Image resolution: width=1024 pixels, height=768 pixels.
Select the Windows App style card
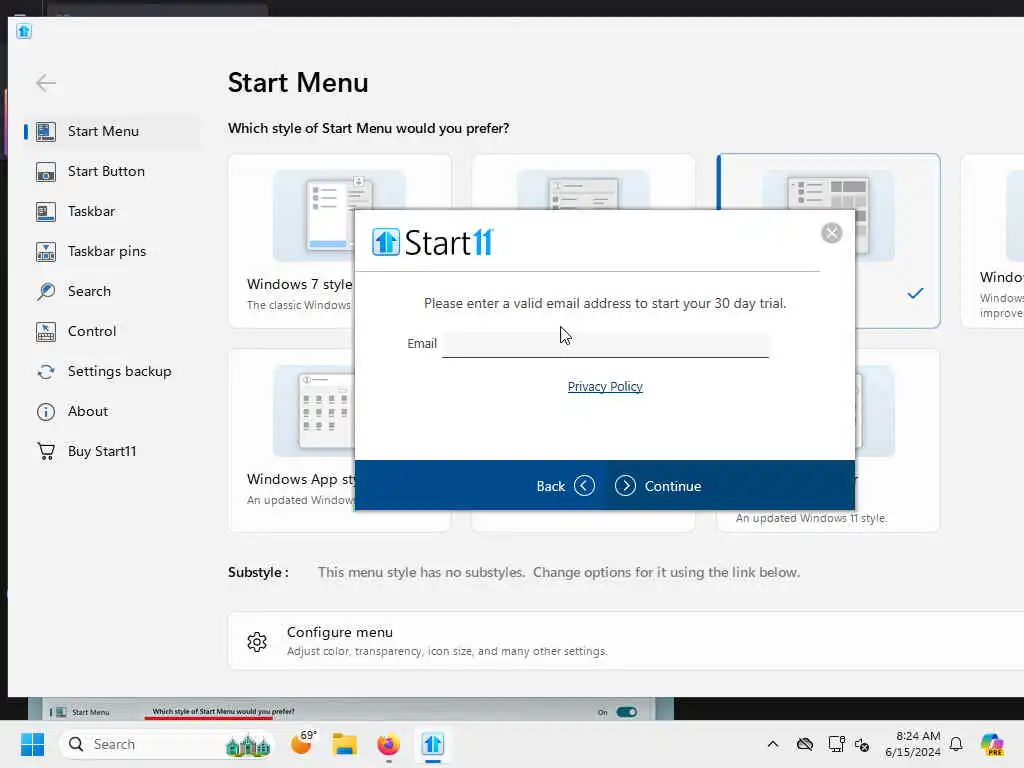point(291,440)
